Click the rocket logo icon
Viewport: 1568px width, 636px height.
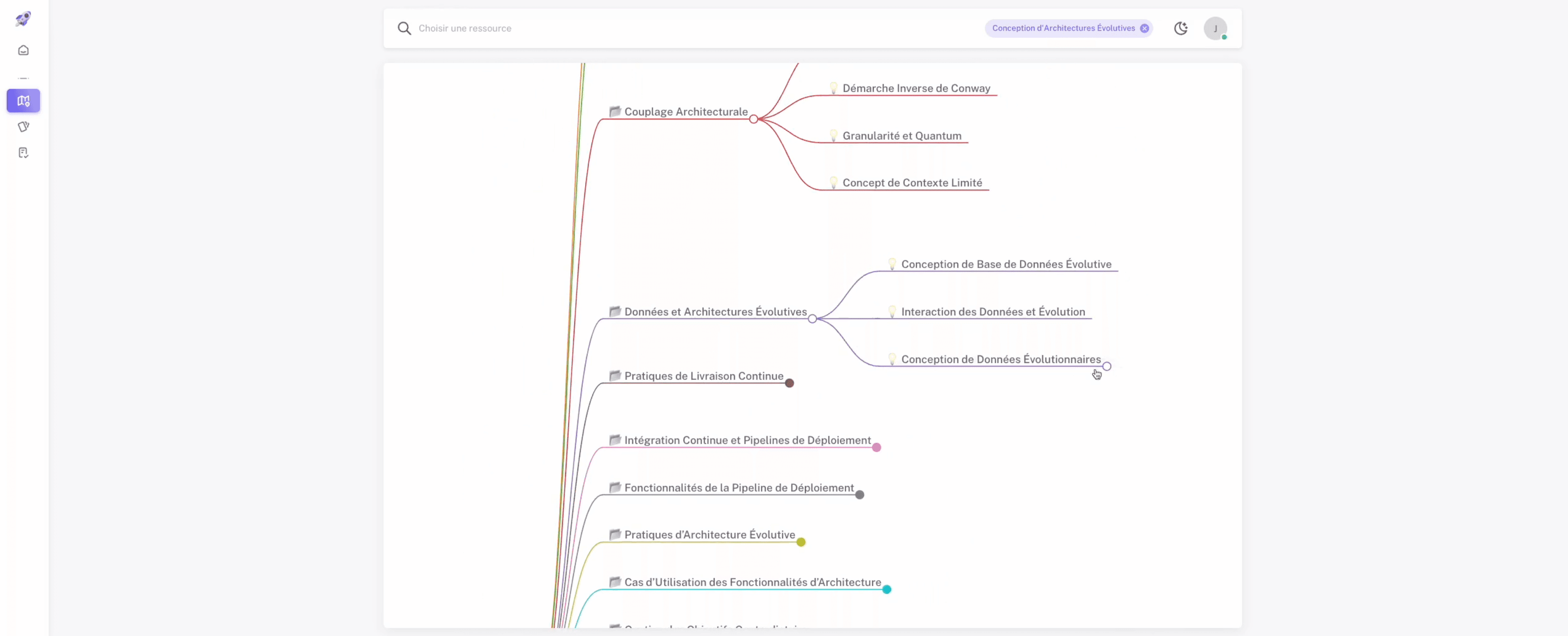[x=23, y=19]
